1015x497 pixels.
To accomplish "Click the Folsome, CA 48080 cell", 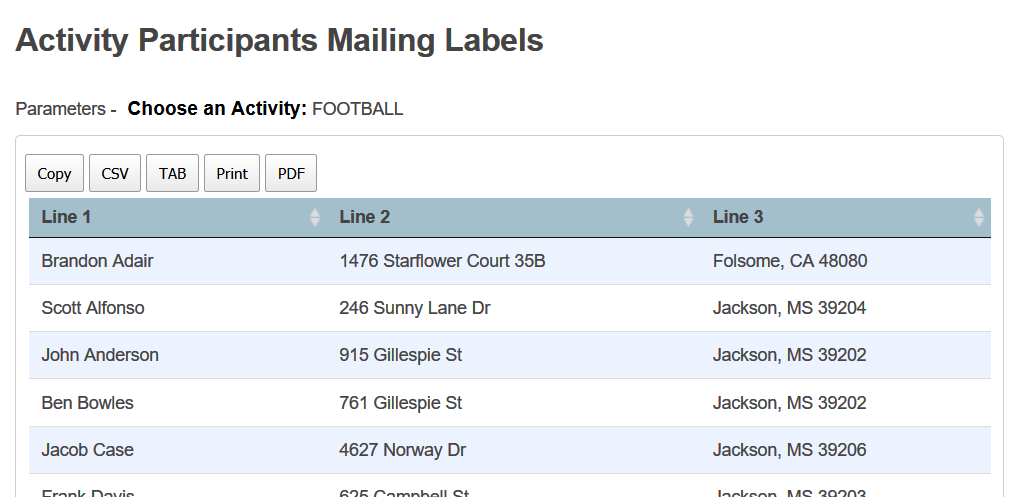I will [790, 261].
